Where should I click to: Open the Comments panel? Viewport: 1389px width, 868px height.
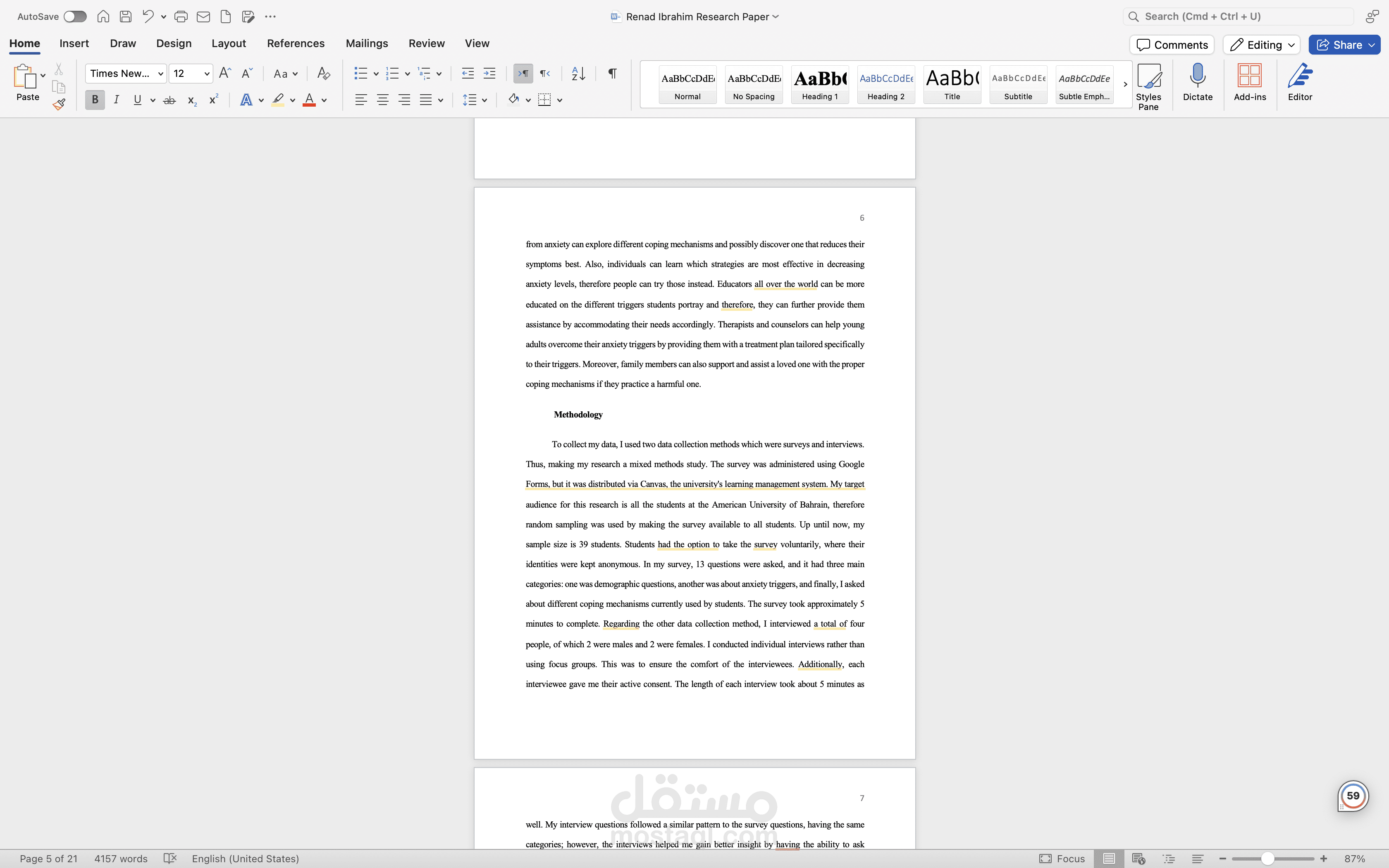[x=1171, y=44]
